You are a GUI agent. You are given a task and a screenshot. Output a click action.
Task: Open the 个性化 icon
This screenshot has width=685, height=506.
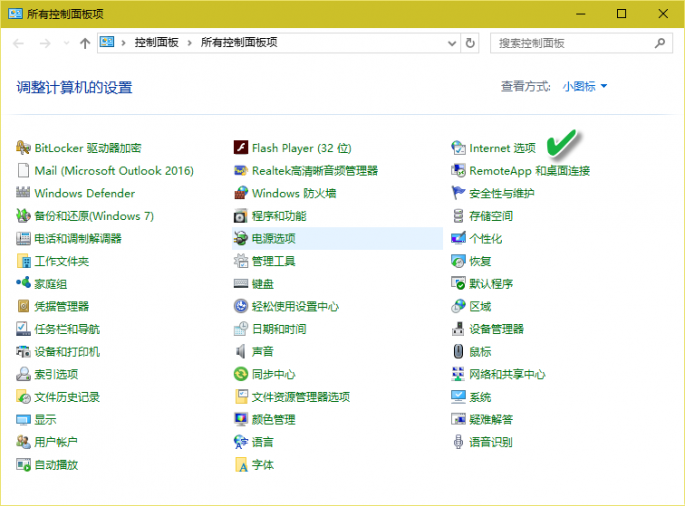[458, 238]
